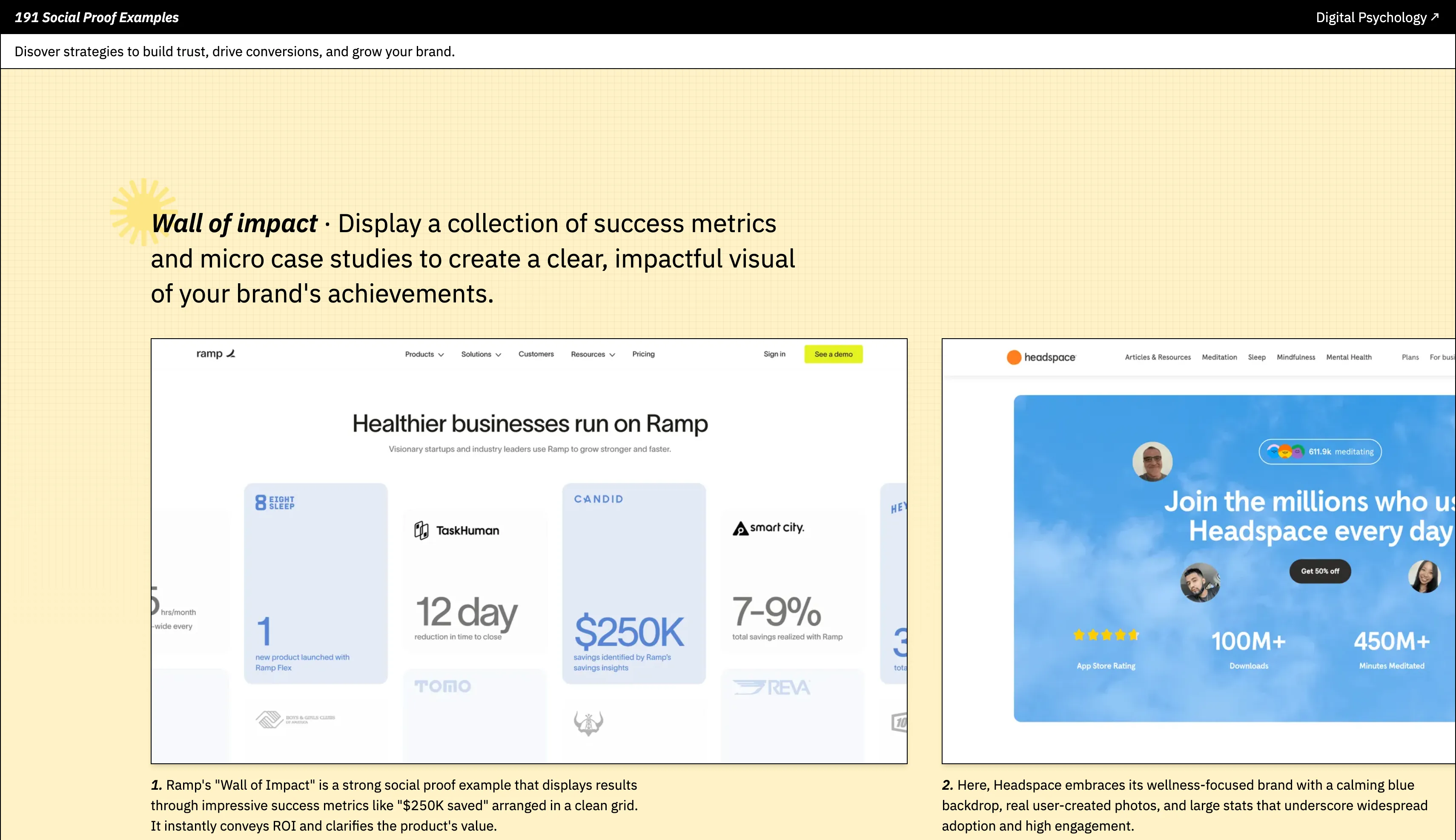Click the Candid logo text
Viewport: 1456px width, 840px height.
point(599,499)
